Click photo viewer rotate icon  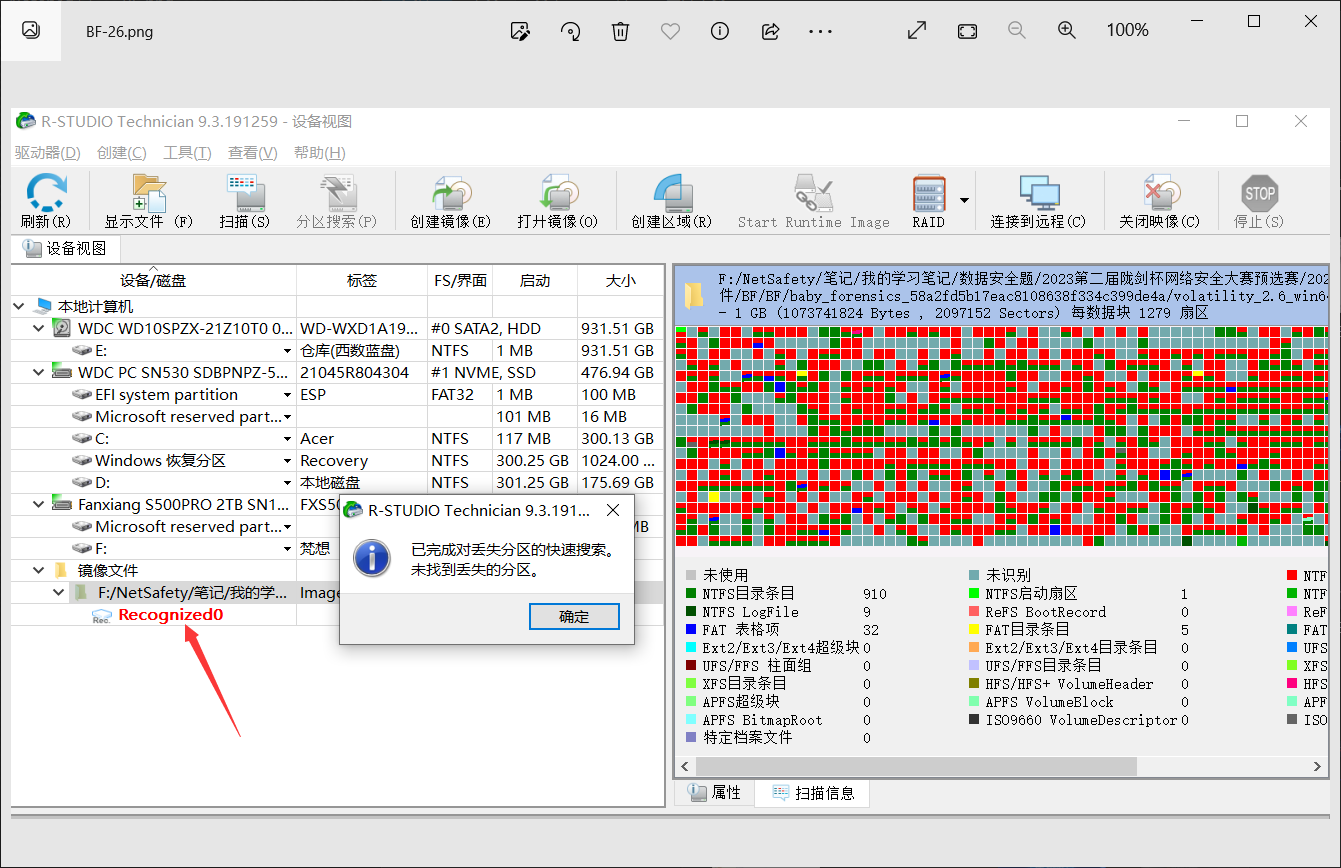[570, 31]
